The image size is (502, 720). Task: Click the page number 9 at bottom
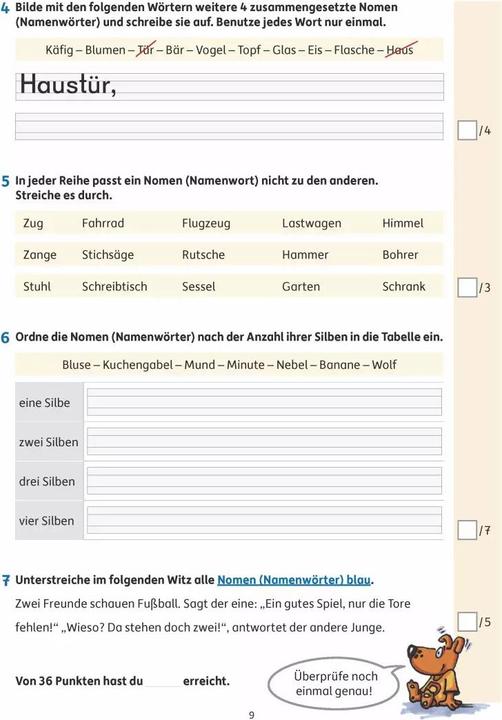(x=251, y=714)
